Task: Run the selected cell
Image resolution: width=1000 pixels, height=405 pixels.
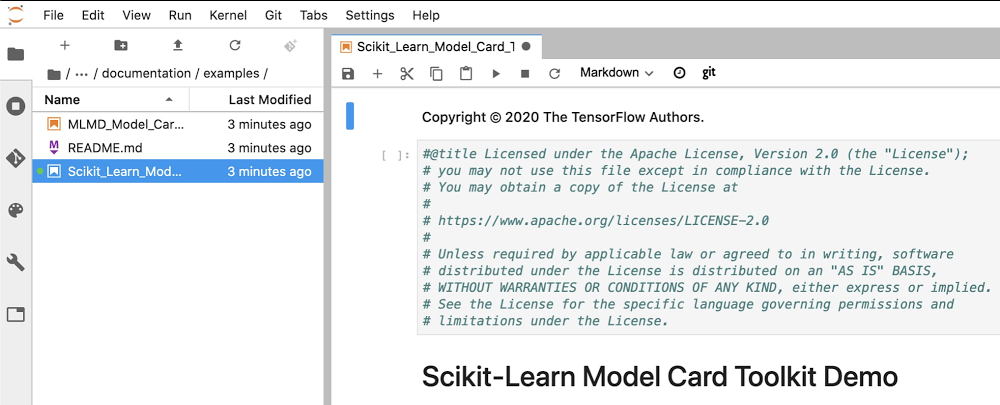Action: (x=496, y=74)
